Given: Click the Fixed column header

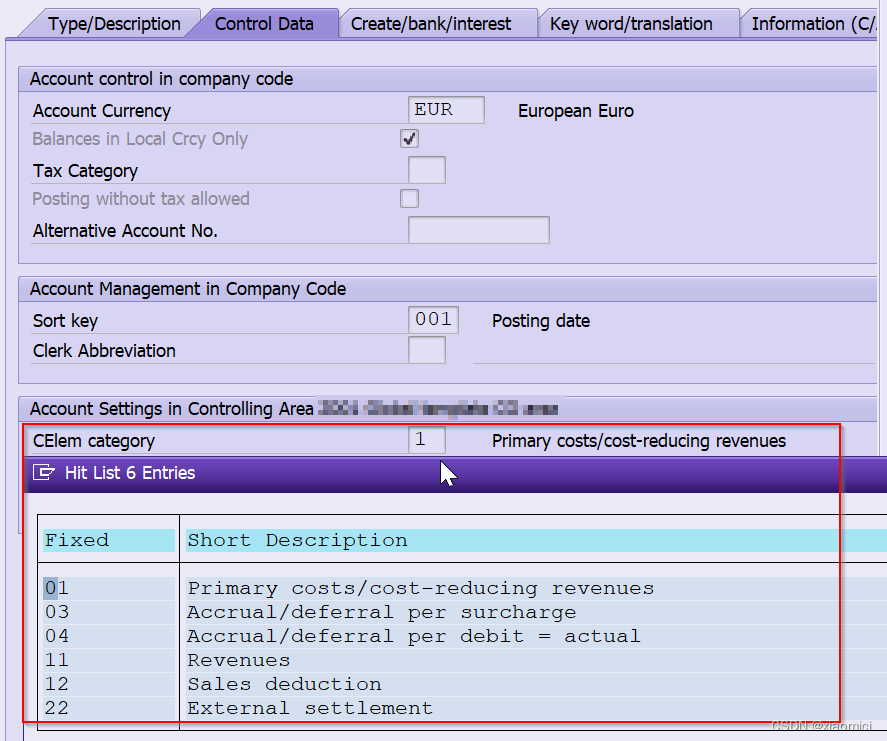Looking at the screenshot, I should (x=75, y=540).
